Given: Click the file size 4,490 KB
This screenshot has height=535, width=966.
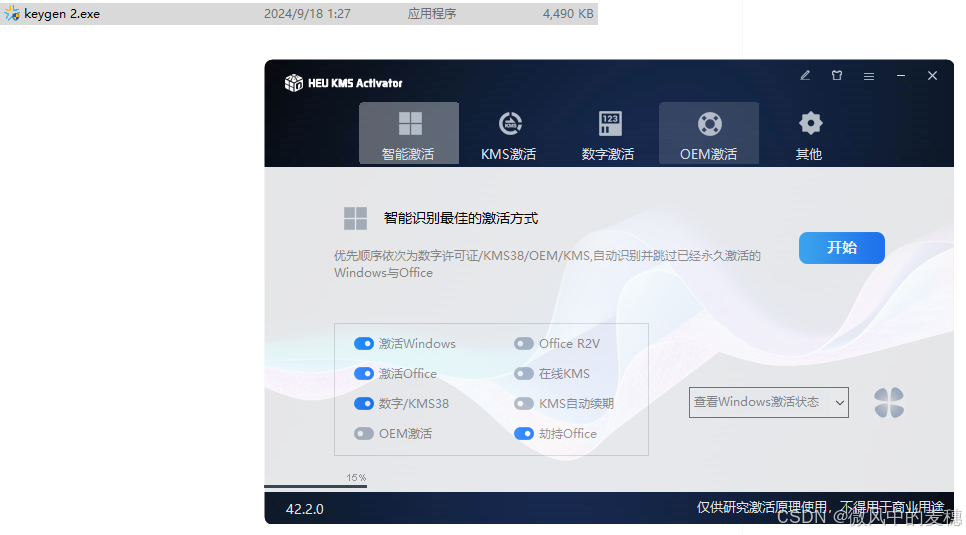Looking at the screenshot, I should click(568, 14).
